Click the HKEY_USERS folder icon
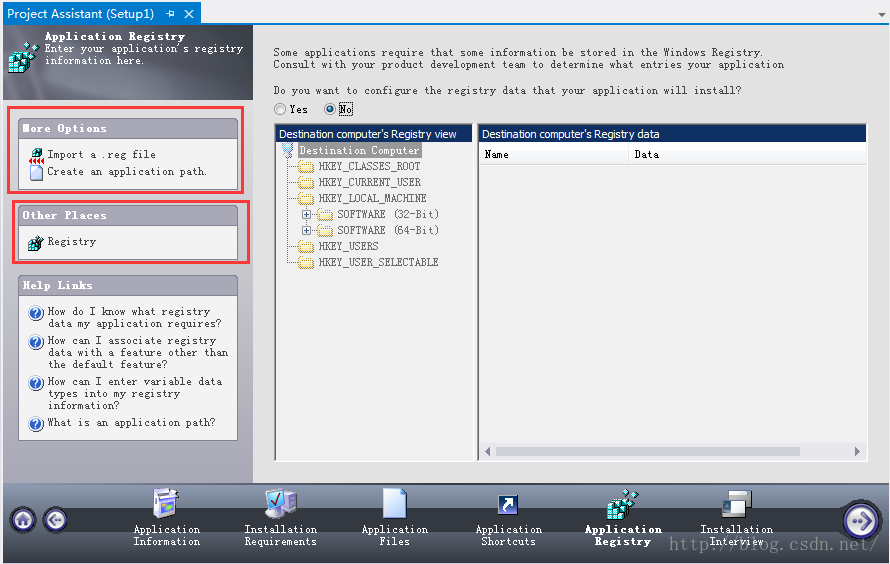This screenshot has height=564, width=890. click(x=306, y=246)
